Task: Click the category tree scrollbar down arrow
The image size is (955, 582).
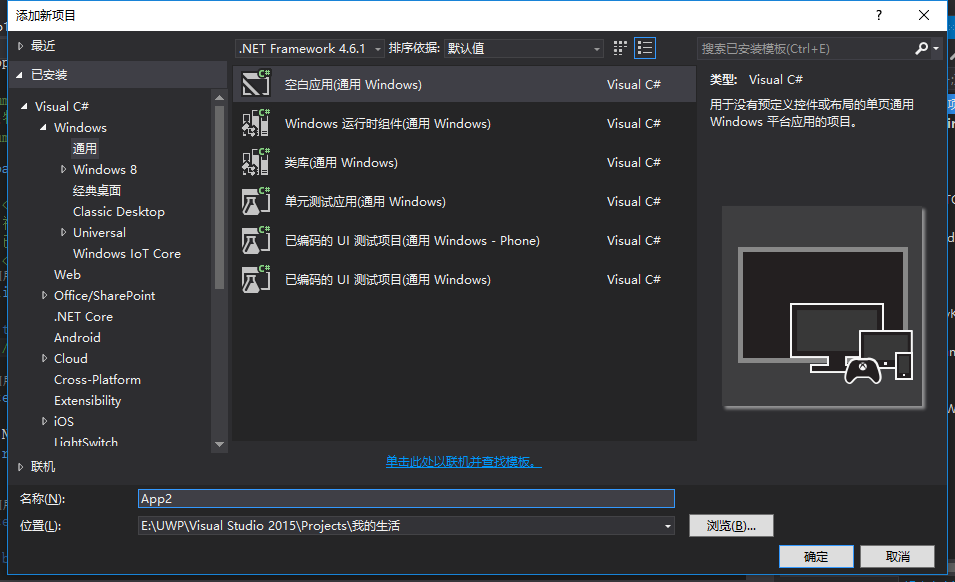Action: pyautogui.click(x=219, y=444)
